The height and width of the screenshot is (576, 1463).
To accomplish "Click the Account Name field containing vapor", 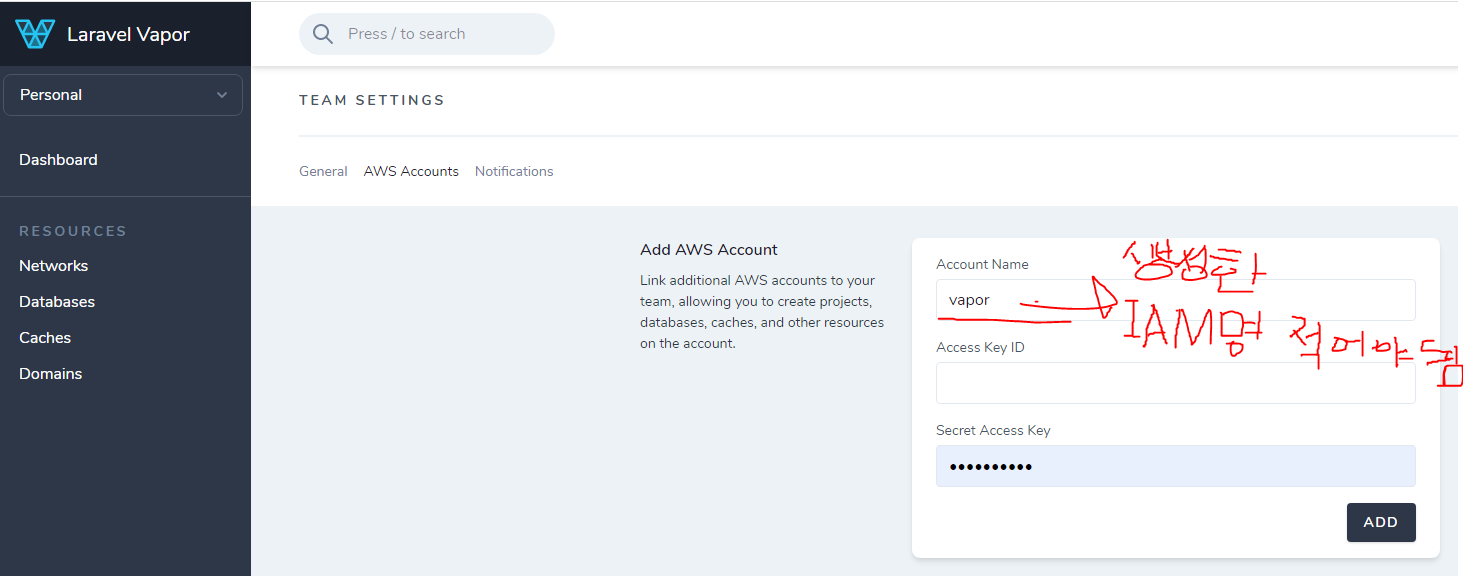I will coord(1176,300).
